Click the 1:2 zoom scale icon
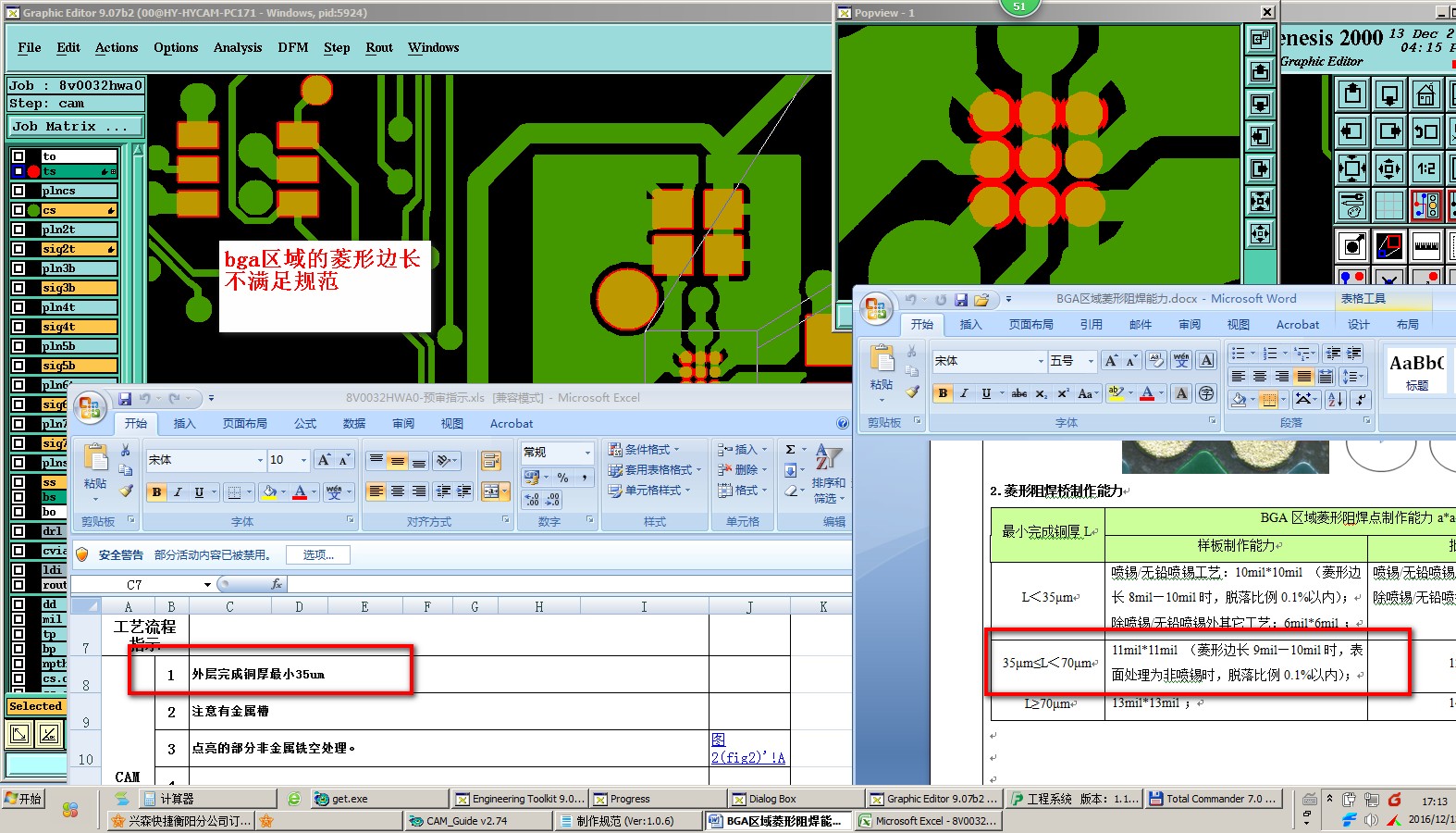This screenshot has height=833, width=1456. pyautogui.click(x=1425, y=168)
